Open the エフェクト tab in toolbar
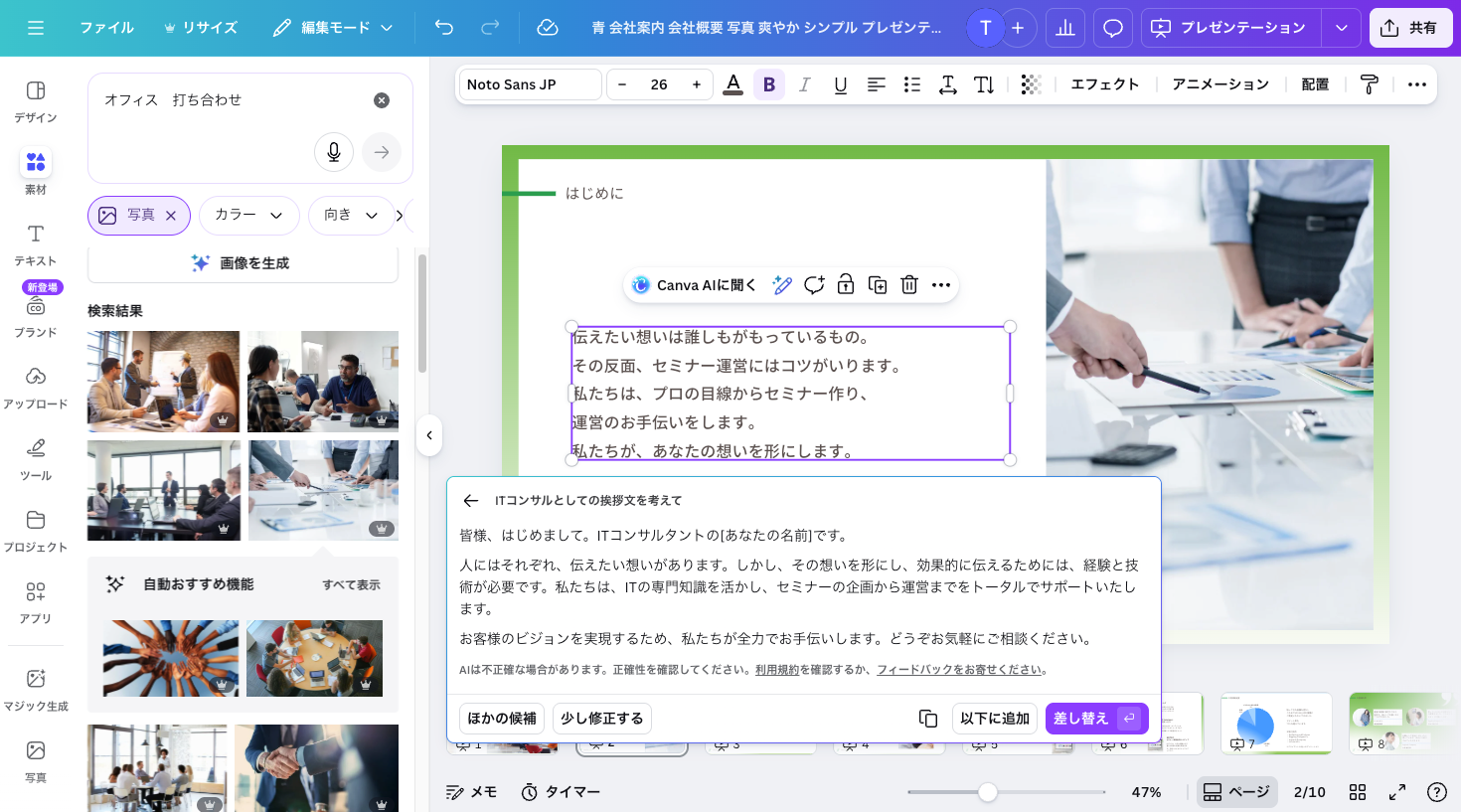 pyautogui.click(x=1104, y=84)
